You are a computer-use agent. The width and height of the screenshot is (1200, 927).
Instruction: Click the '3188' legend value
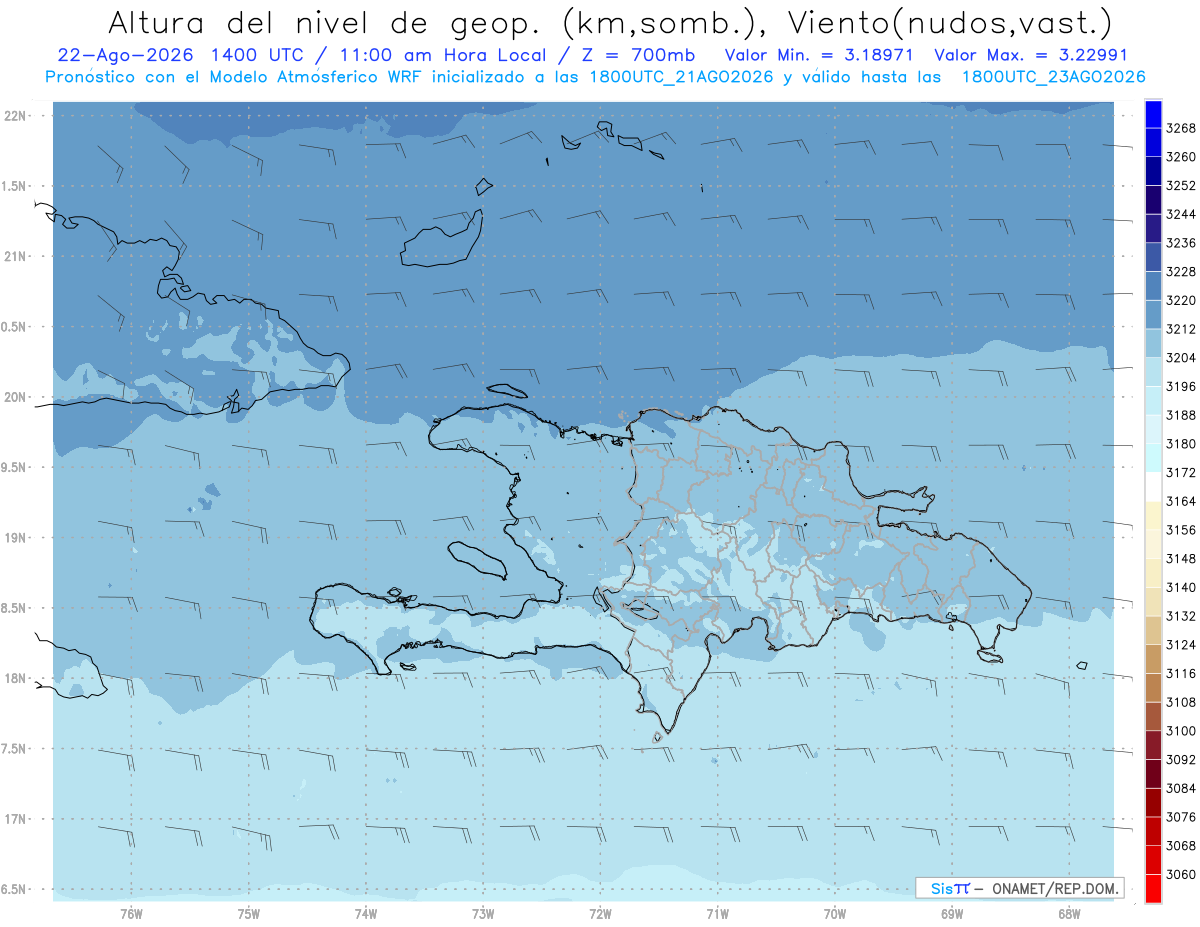pos(1181,415)
